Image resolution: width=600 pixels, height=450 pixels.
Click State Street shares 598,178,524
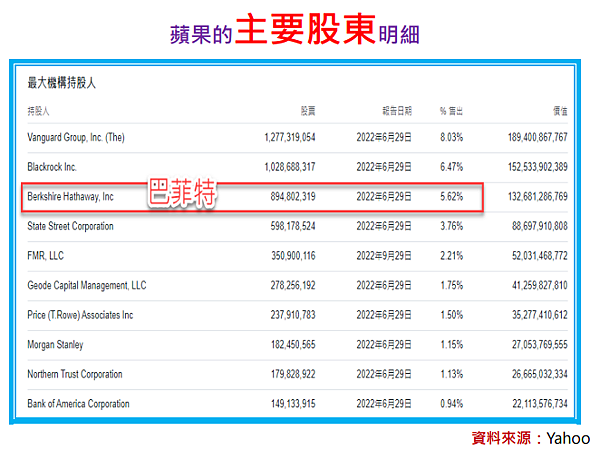point(293,226)
